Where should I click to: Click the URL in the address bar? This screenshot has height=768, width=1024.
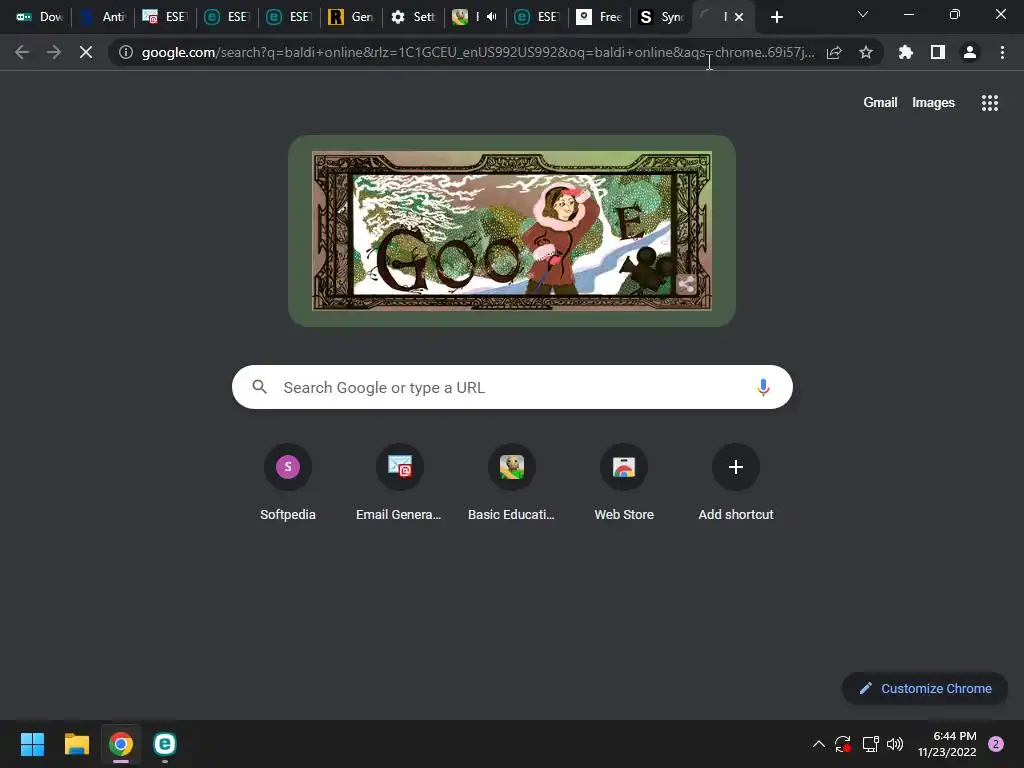pyautogui.click(x=478, y=52)
